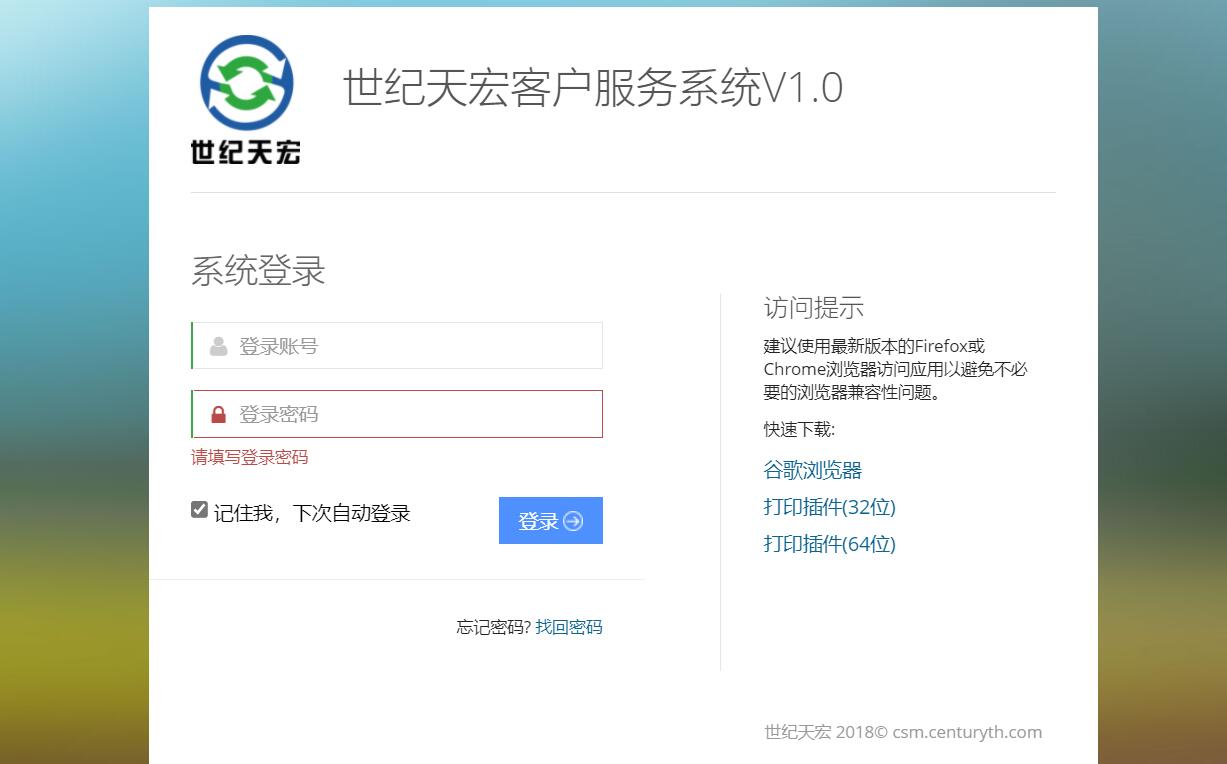Click the user silhouette icon in account field

coord(218,347)
